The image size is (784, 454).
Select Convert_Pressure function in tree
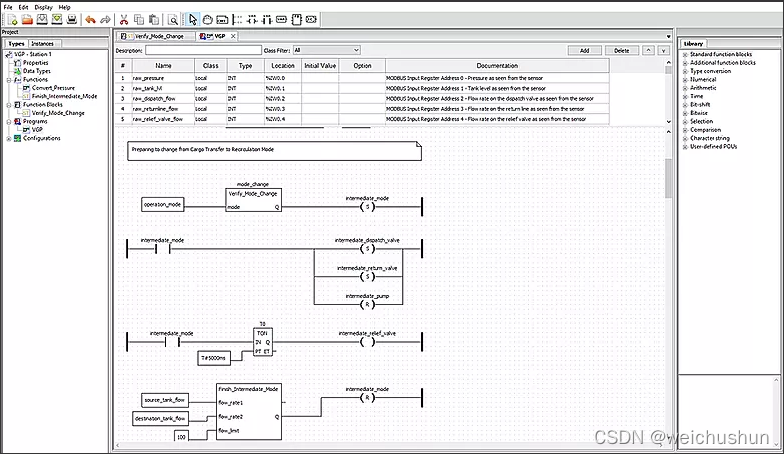point(53,88)
